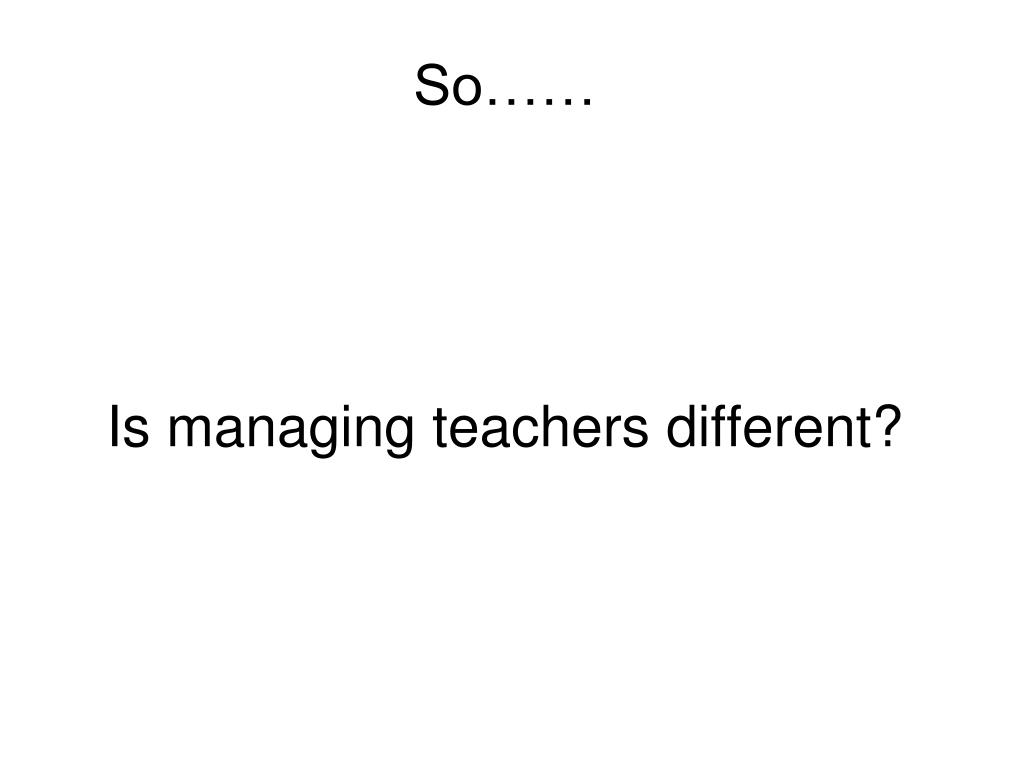1024x768 pixels.
Task: Click the word "Is" in the question
Action: (129, 426)
